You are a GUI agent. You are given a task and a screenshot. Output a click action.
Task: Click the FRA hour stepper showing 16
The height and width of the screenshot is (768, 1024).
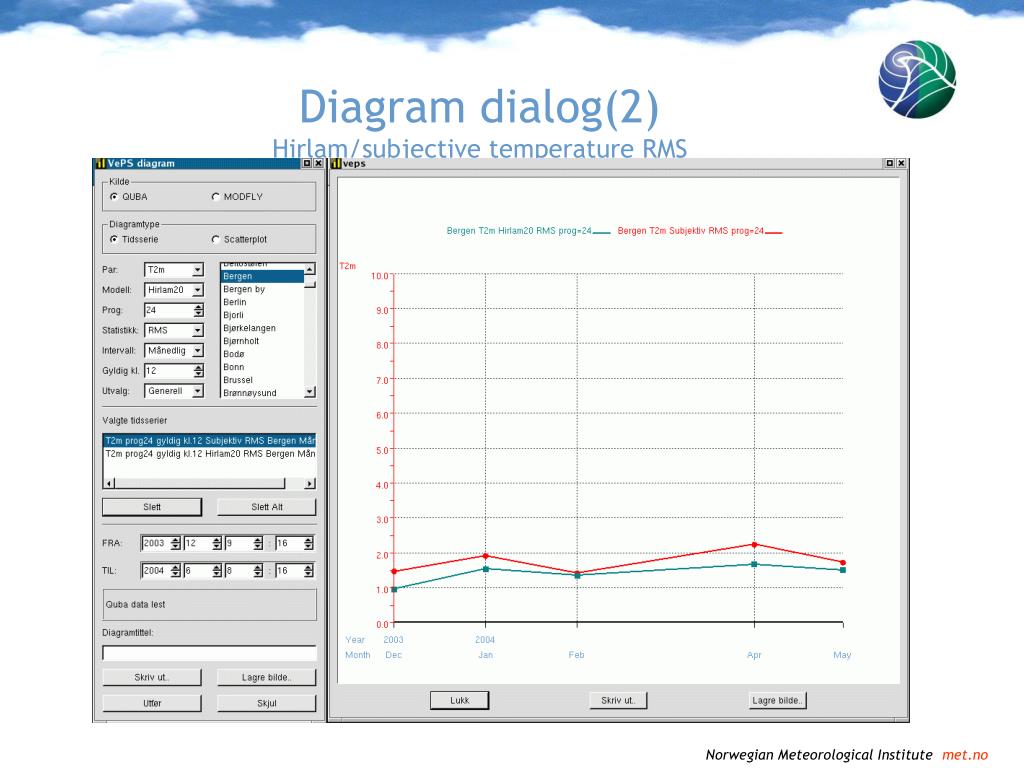coord(309,543)
